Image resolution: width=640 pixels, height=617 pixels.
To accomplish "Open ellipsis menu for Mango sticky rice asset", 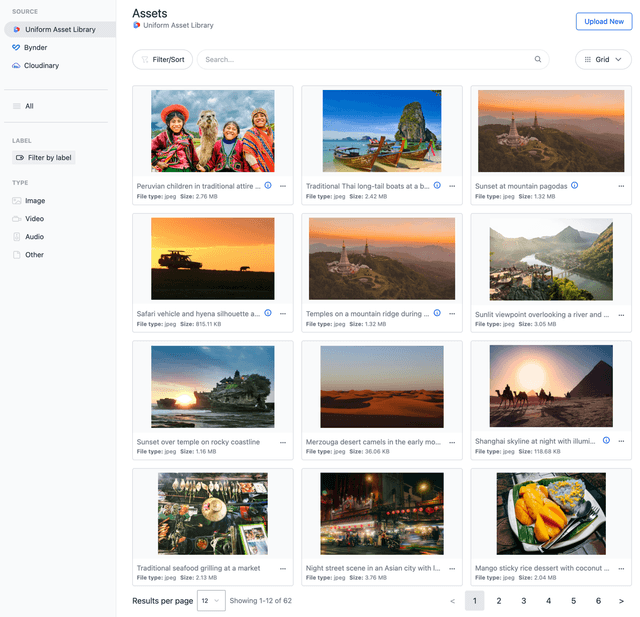I will [x=621, y=568].
